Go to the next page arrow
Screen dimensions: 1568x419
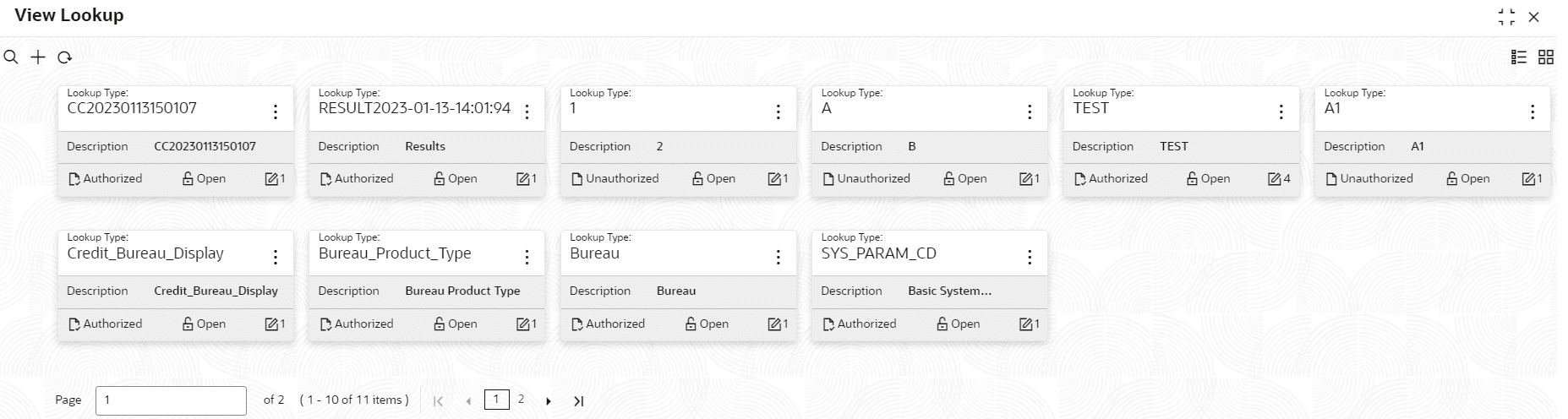[x=549, y=401]
